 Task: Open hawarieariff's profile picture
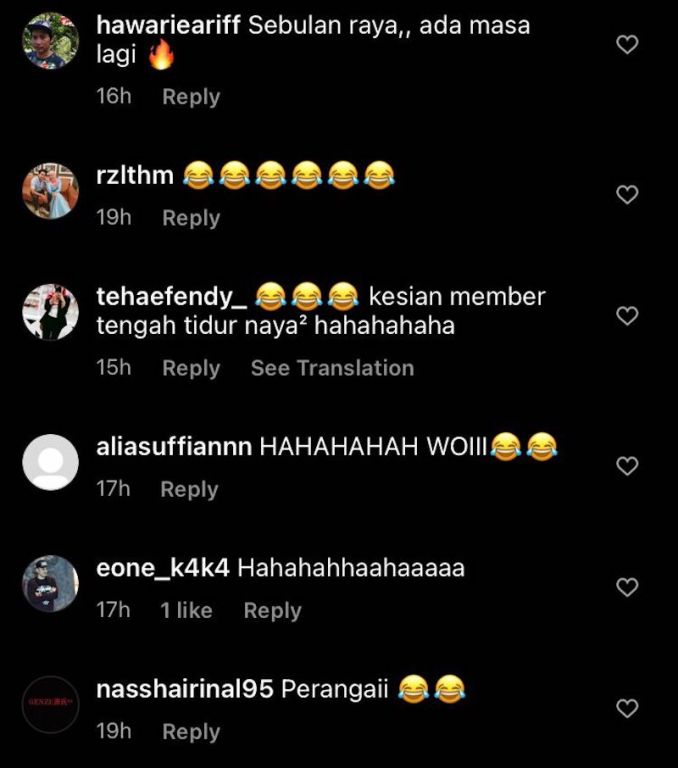50,41
